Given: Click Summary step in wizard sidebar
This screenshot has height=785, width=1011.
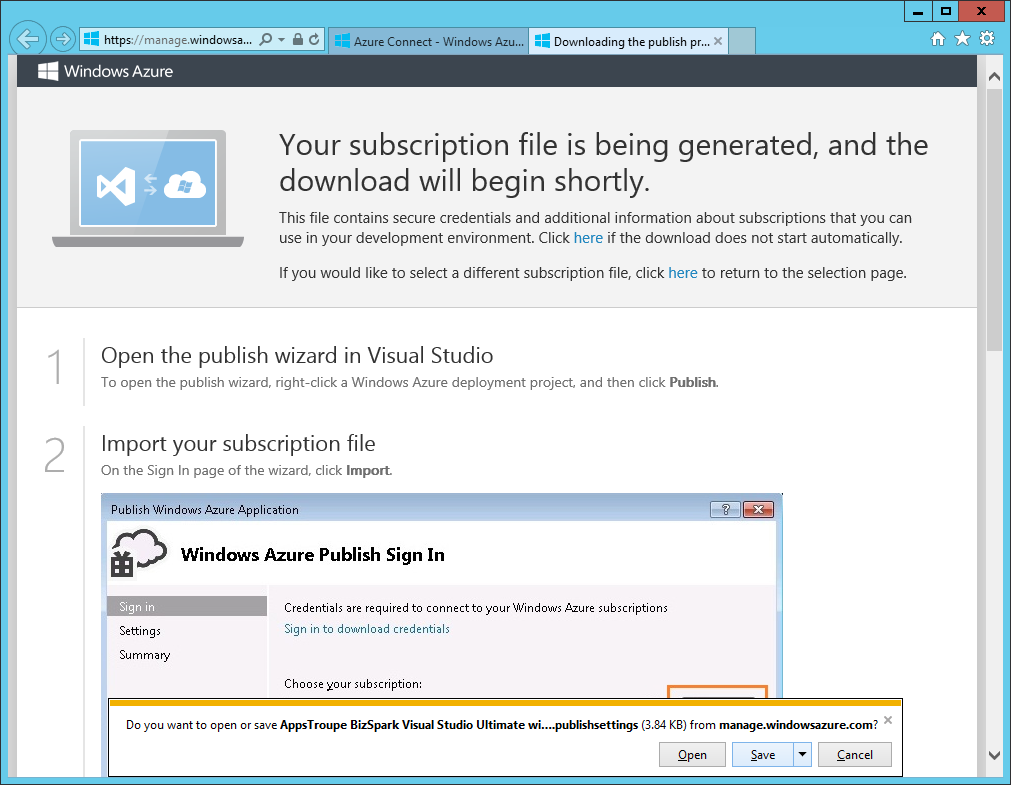Looking at the screenshot, I should point(144,655).
